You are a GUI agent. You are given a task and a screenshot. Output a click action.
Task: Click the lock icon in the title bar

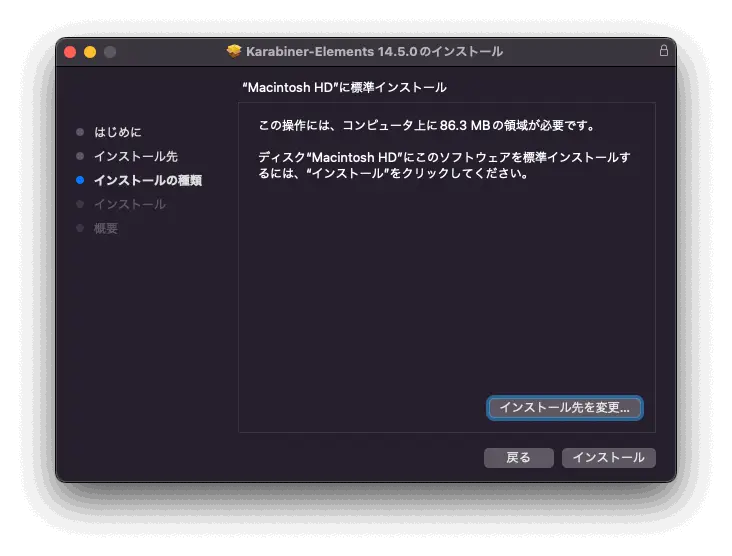[663, 51]
